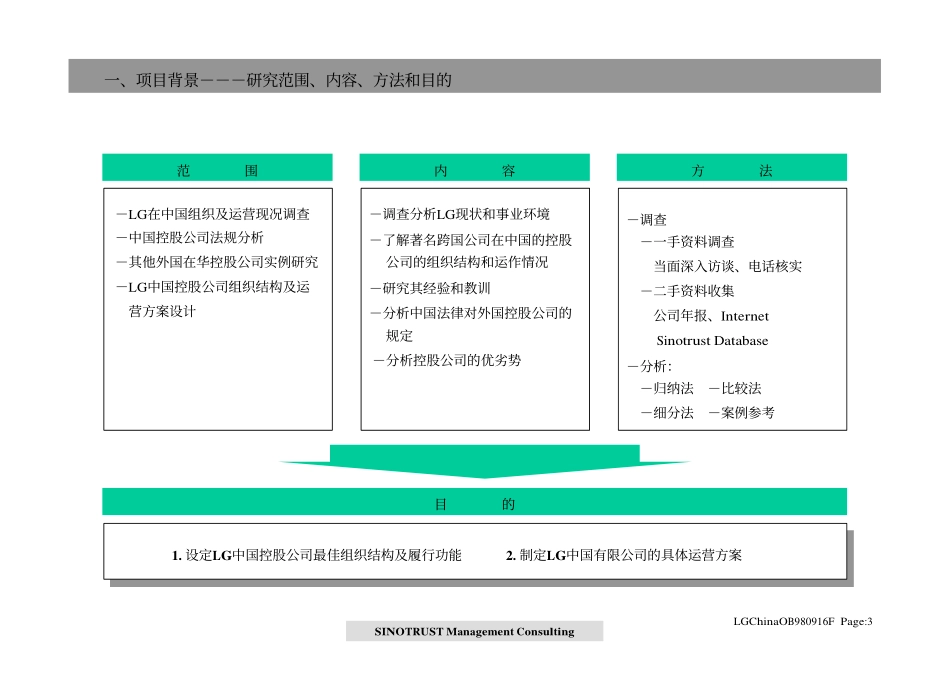
Task: Click the line 中国控股公司法规分析
Action: pos(190,237)
